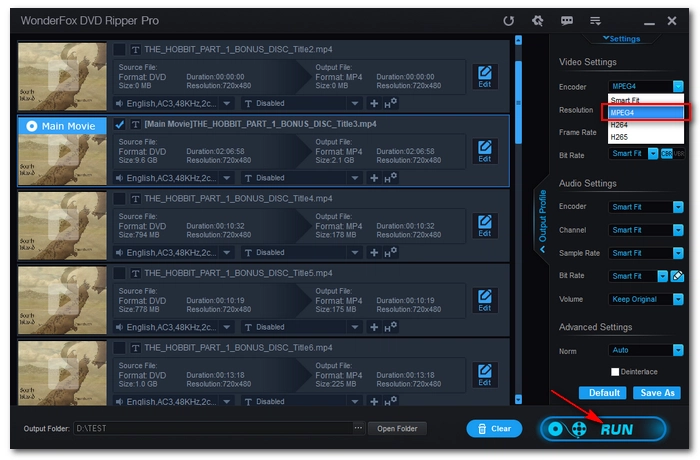The width and height of the screenshot is (700, 460).
Task: Select H264 in the encoder list
Action: pyautogui.click(x=646, y=125)
